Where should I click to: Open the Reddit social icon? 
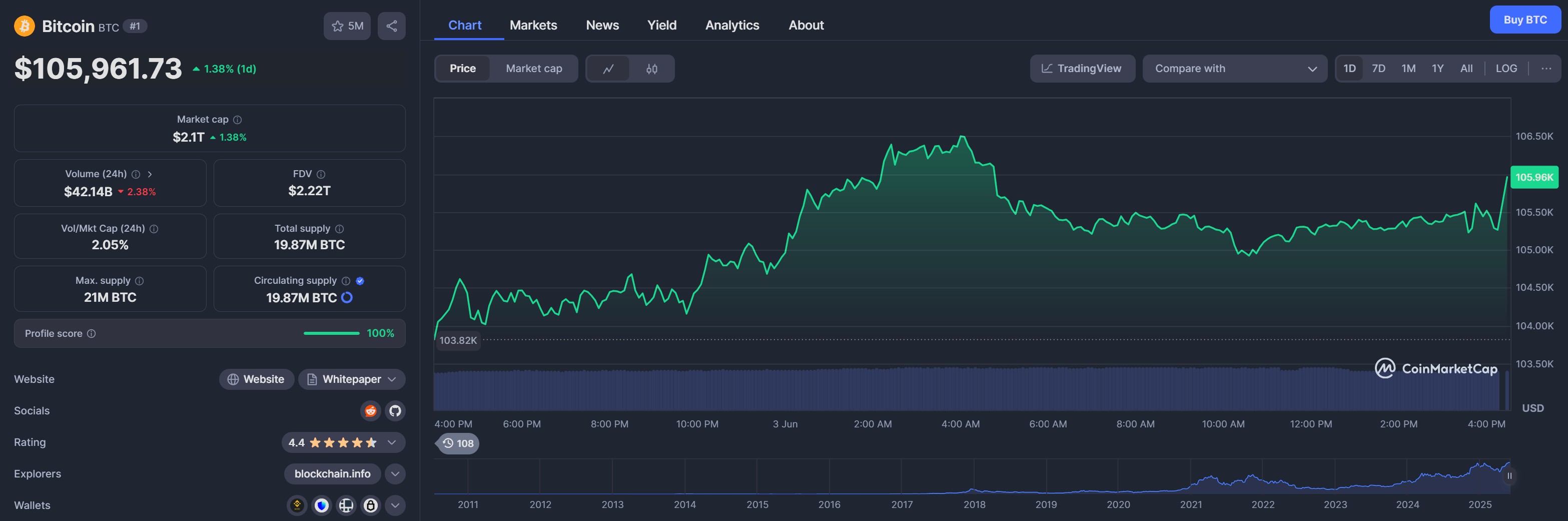pos(370,411)
